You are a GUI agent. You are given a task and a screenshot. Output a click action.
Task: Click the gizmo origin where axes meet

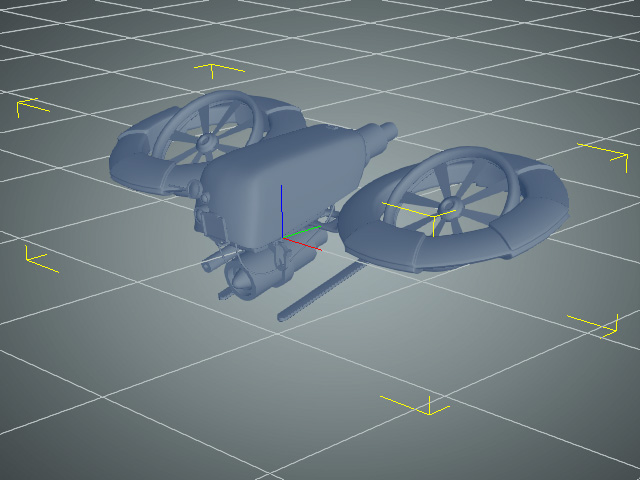coord(282,239)
